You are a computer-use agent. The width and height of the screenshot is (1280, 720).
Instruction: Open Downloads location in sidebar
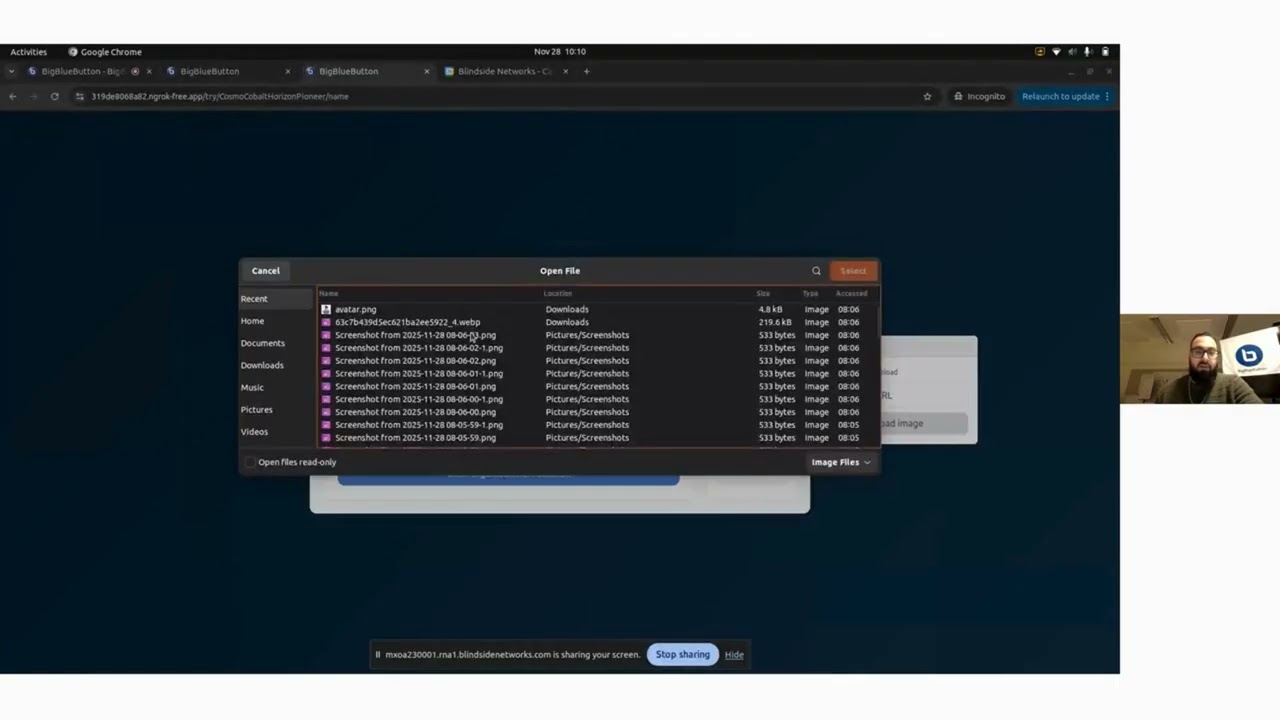click(x=276, y=365)
